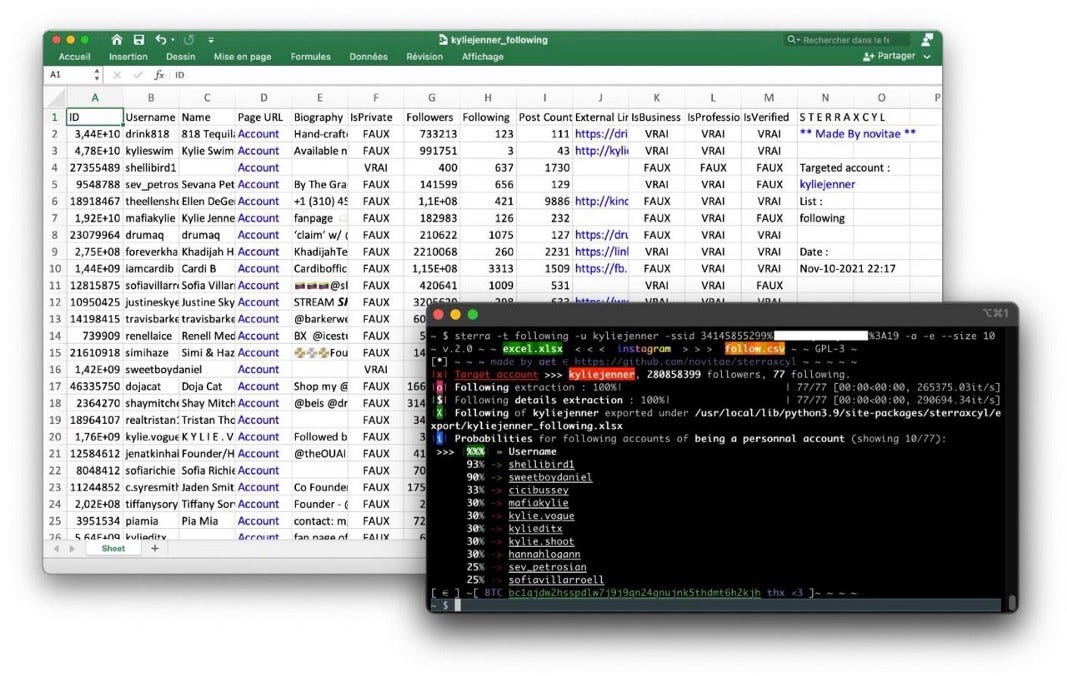Open the https://dri external link in row 2
Viewport: 1067px width, 676px height.
601,134
